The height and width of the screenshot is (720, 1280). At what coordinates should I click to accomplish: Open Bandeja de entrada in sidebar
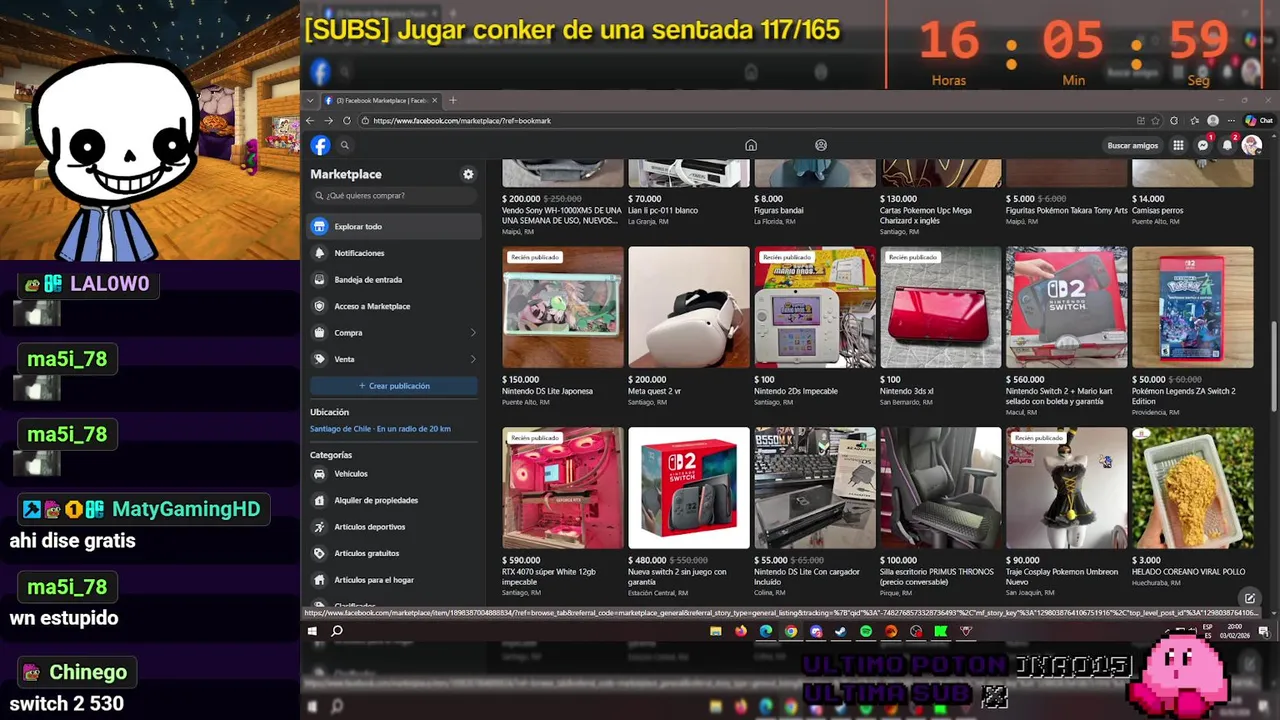(395, 280)
